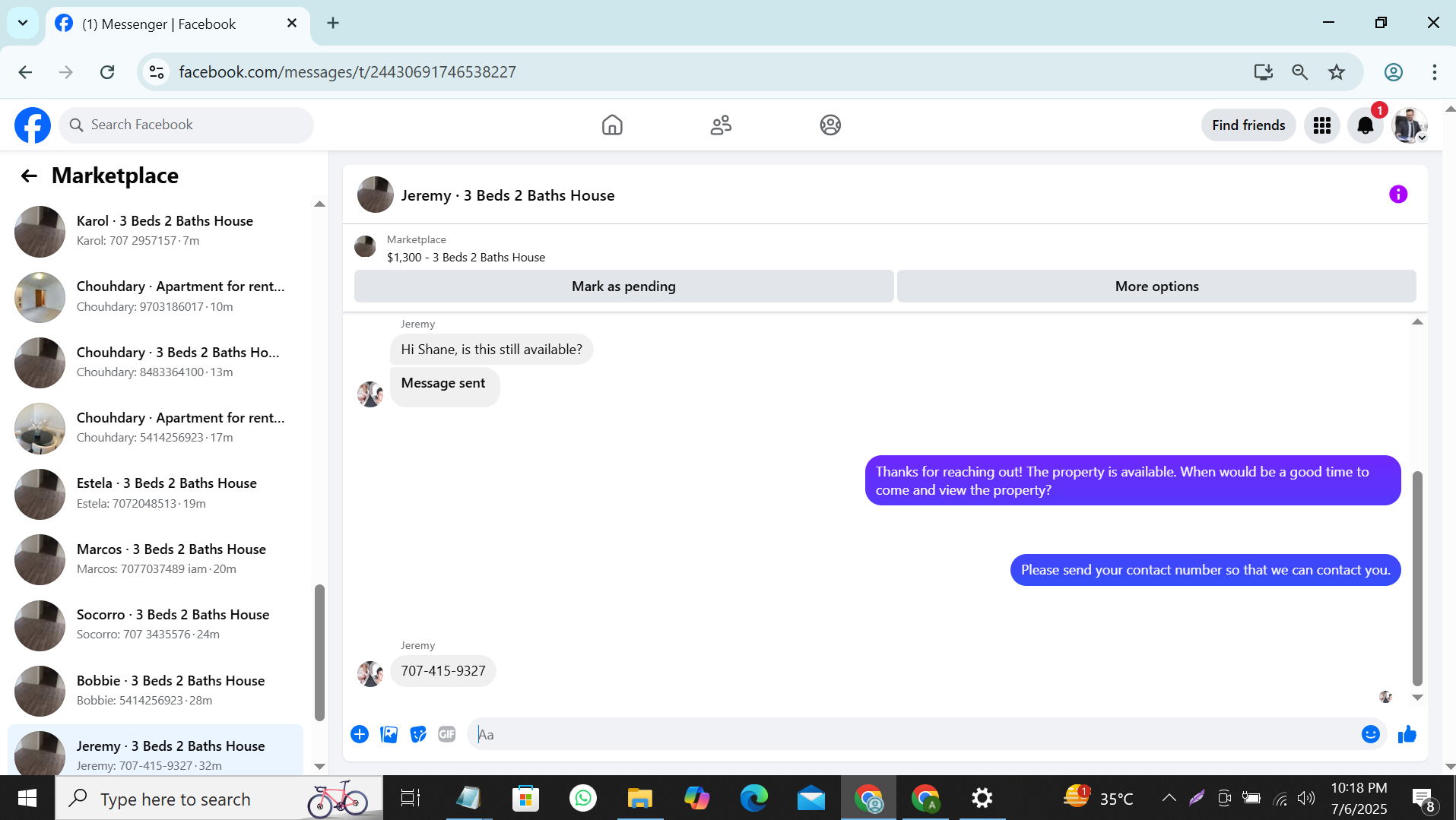Click the chat list scroll-down arrow

pyautogui.click(x=319, y=767)
